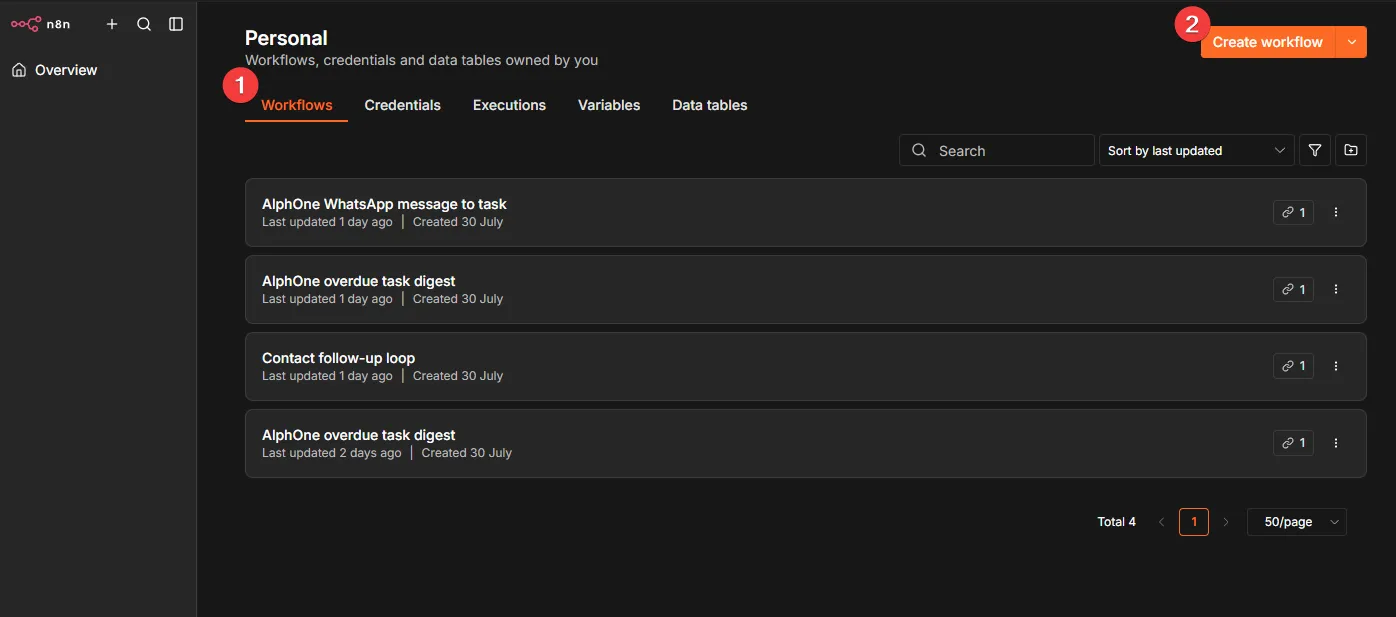Focus the workflow Search field
The image size is (1396, 617).
click(997, 150)
